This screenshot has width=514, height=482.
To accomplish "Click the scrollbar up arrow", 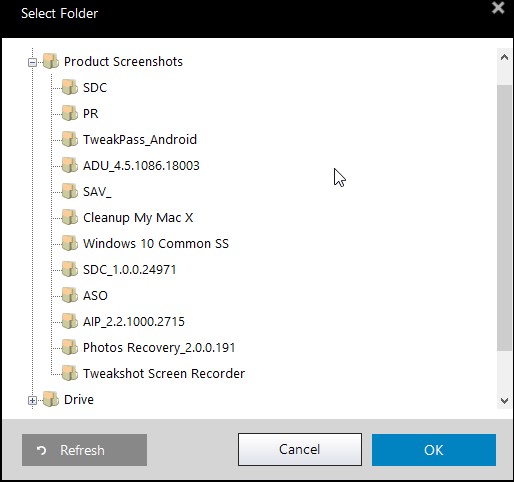I will (x=504, y=57).
